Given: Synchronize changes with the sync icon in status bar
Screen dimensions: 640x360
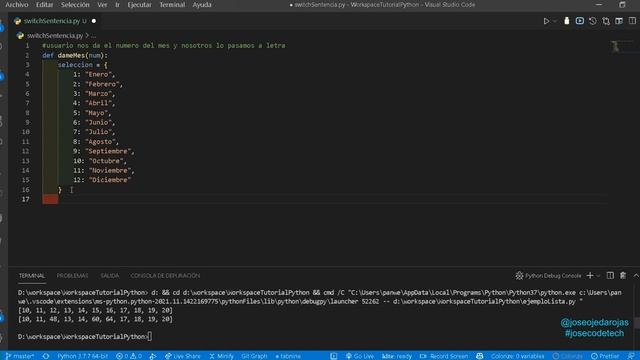Looking at the screenshot, I should pyautogui.click(x=46, y=356).
